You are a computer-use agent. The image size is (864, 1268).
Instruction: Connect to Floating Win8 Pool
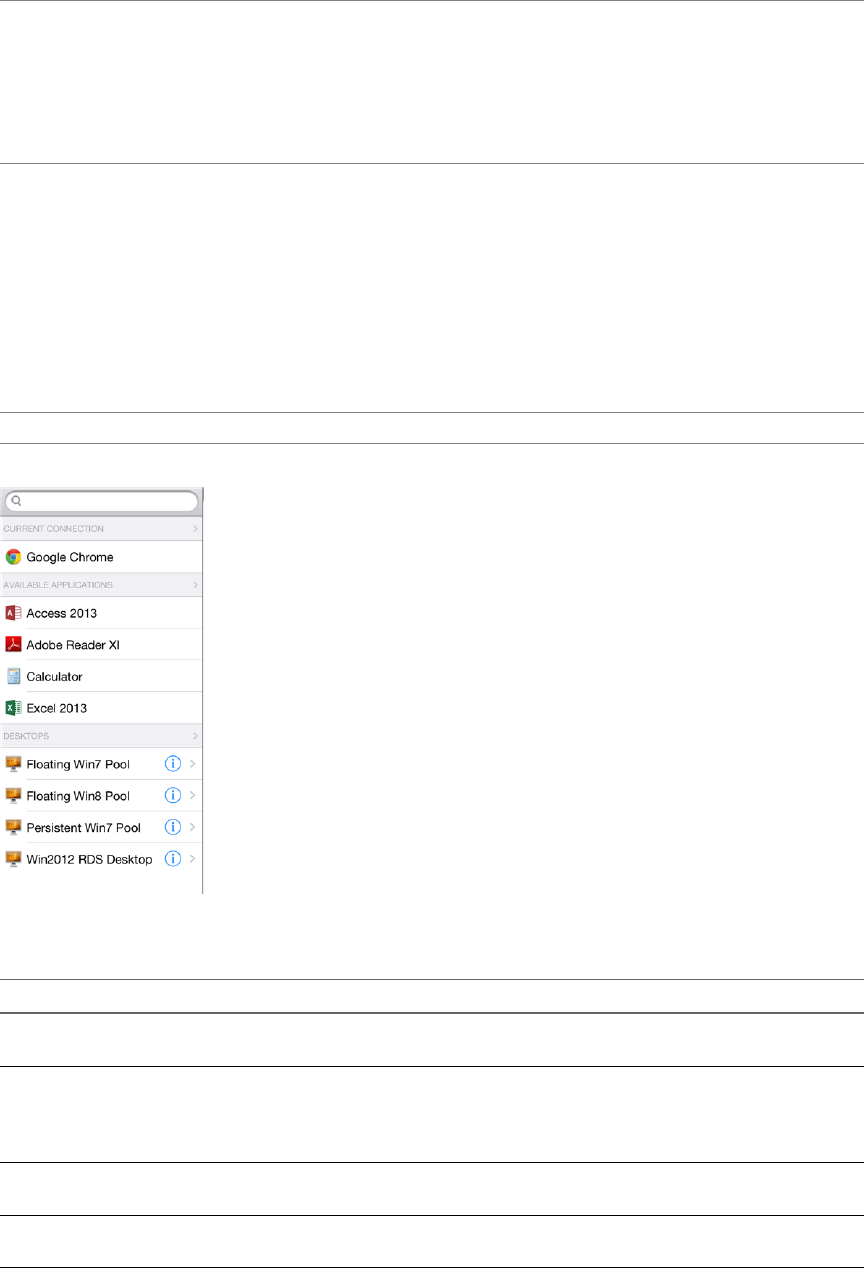tap(78, 796)
